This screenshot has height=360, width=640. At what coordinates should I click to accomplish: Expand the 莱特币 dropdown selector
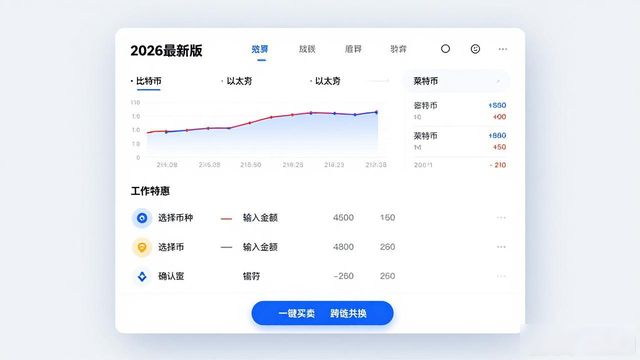click(x=456, y=81)
